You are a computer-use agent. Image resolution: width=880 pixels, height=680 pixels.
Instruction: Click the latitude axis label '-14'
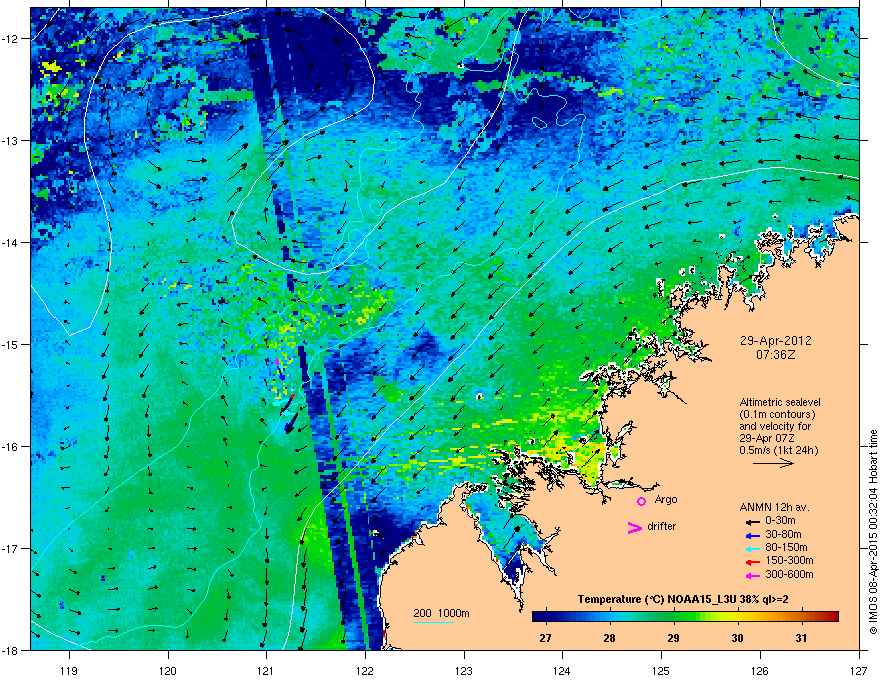(11, 243)
